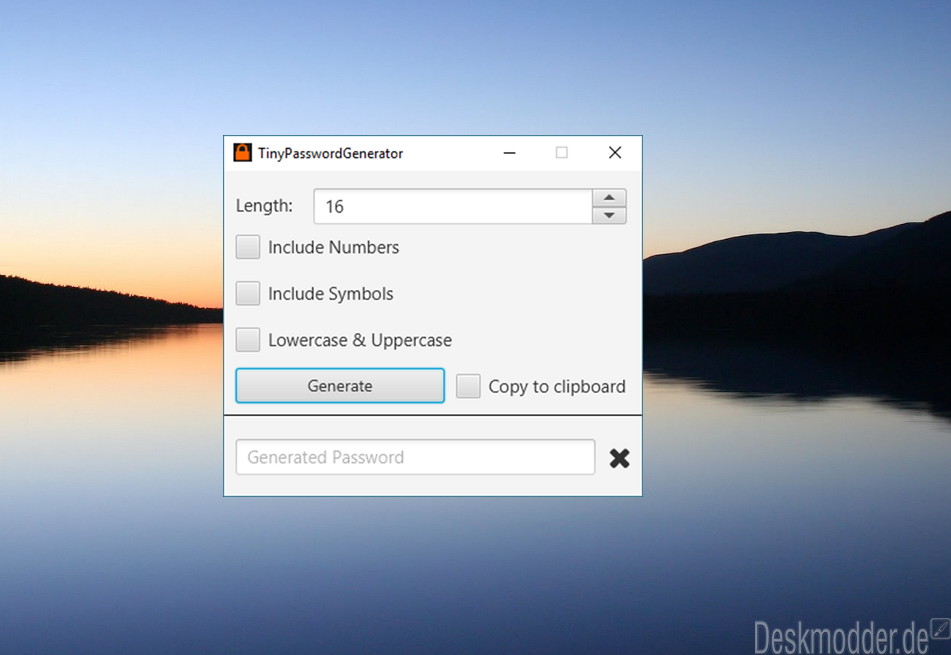This screenshot has height=655, width=951.
Task: Close the TinyPasswordGenerator window
Action: click(x=615, y=153)
